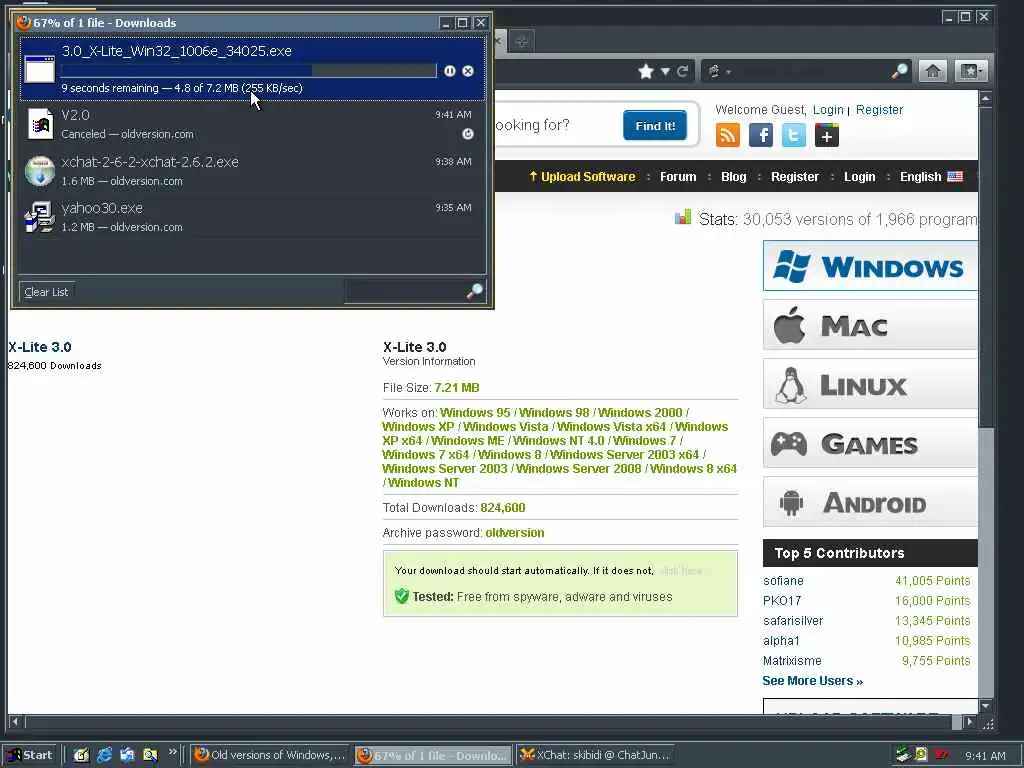Click the horizontal scrollbar left arrow

16,722
